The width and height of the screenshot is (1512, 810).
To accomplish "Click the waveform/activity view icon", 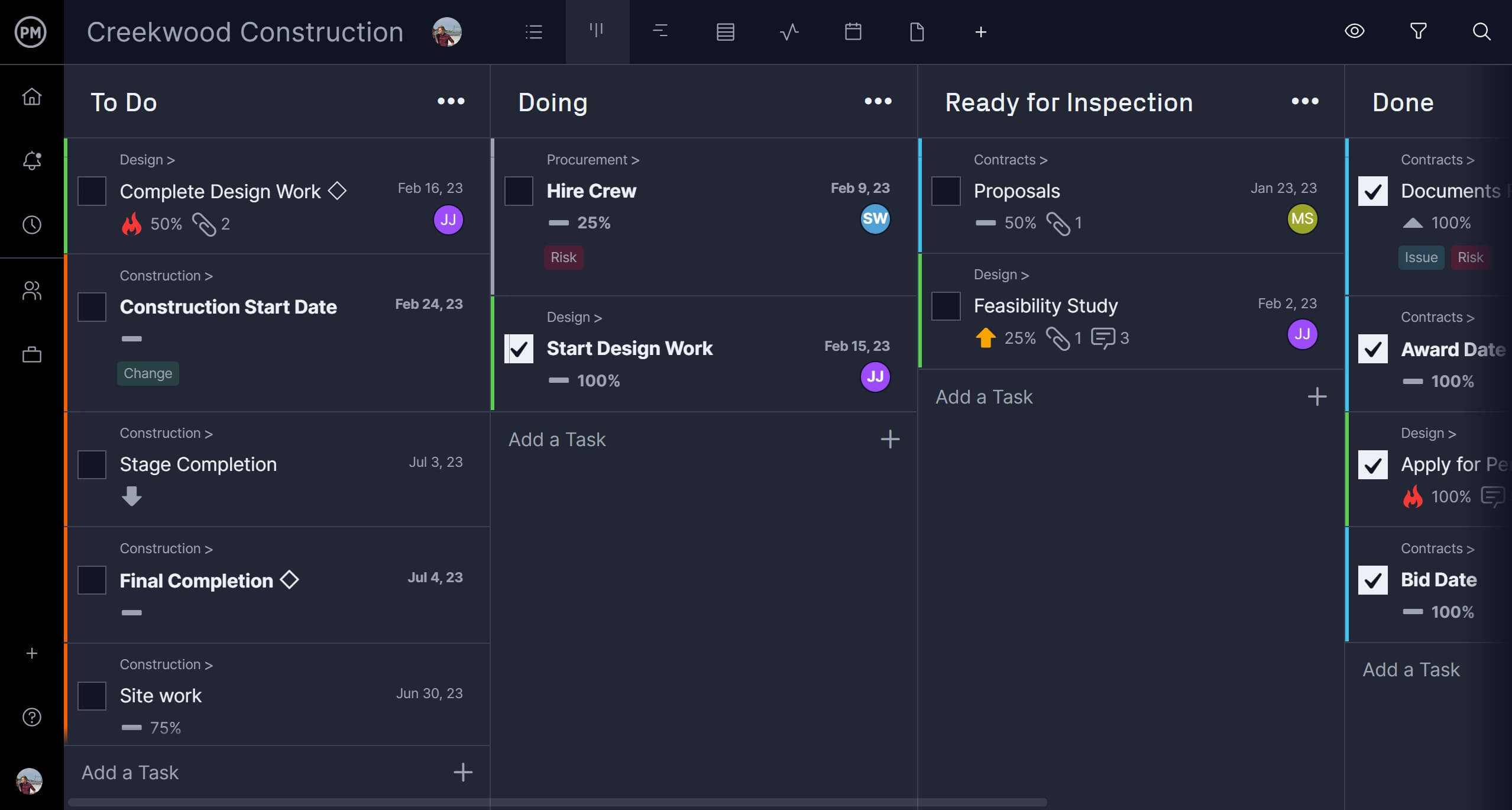I will 789,31.
